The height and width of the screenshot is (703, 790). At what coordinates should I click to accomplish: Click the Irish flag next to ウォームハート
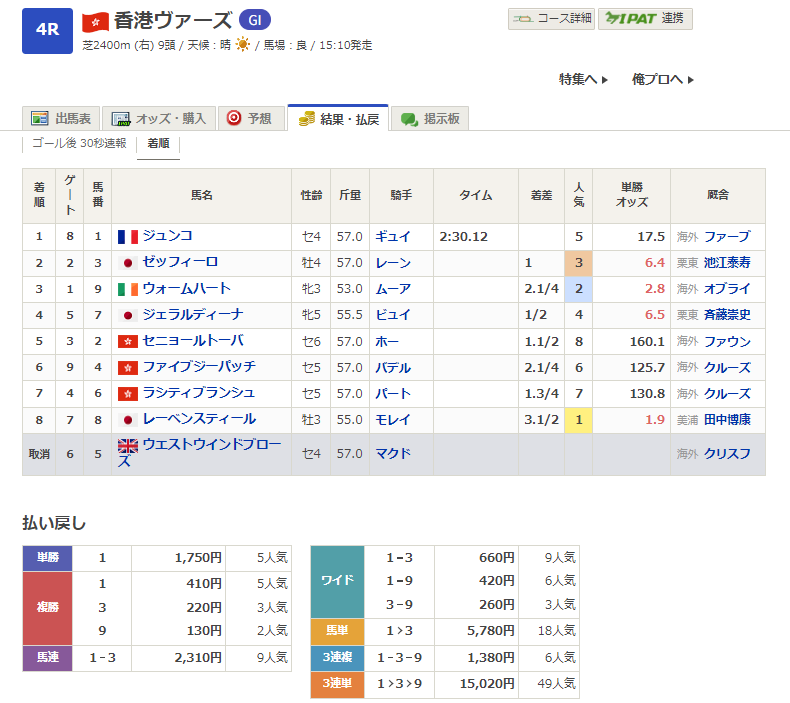pos(127,289)
